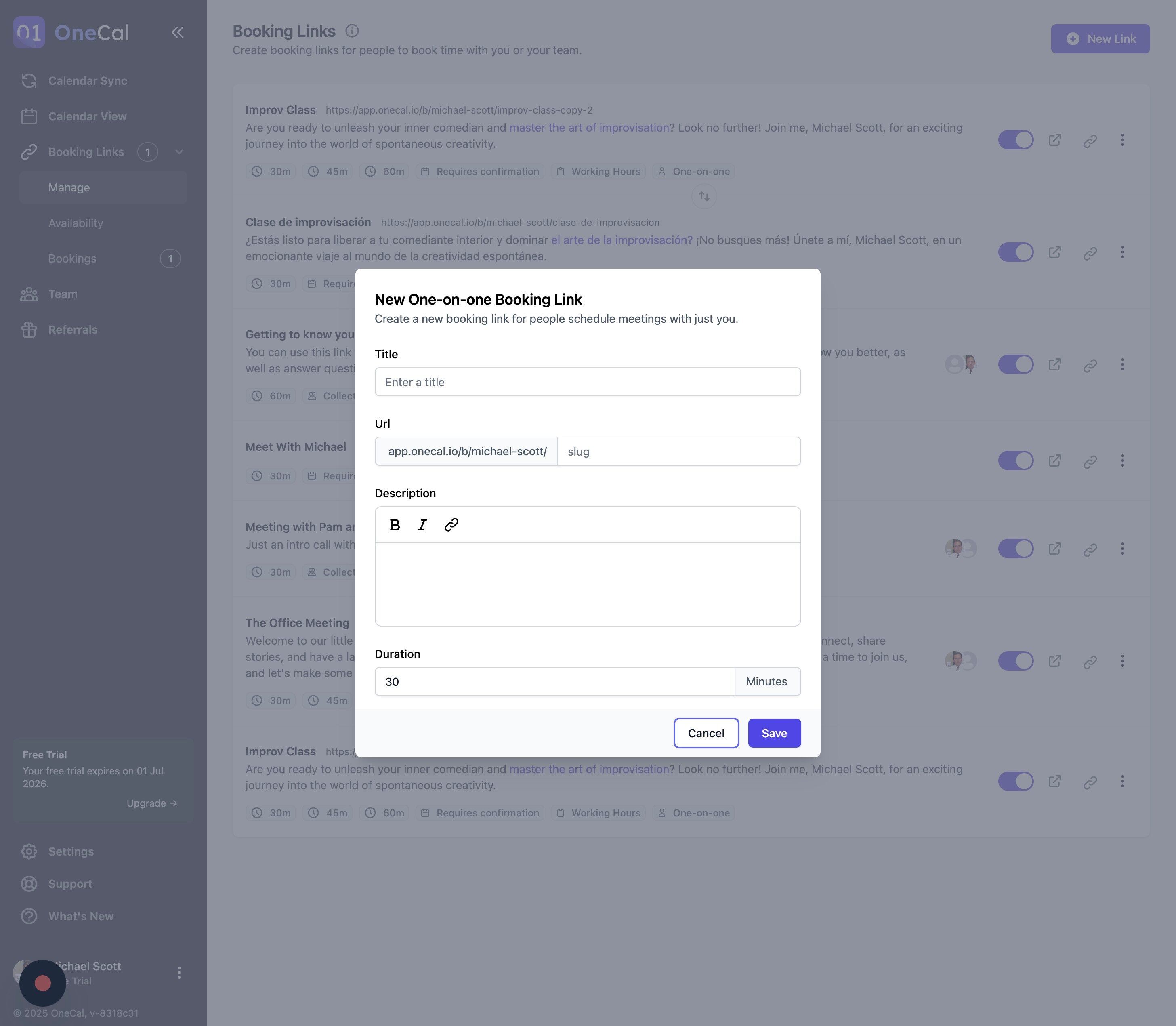The width and height of the screenshot is (1176, 1026).
Task: Insert a link in the description editor
Action: point(451,525)
